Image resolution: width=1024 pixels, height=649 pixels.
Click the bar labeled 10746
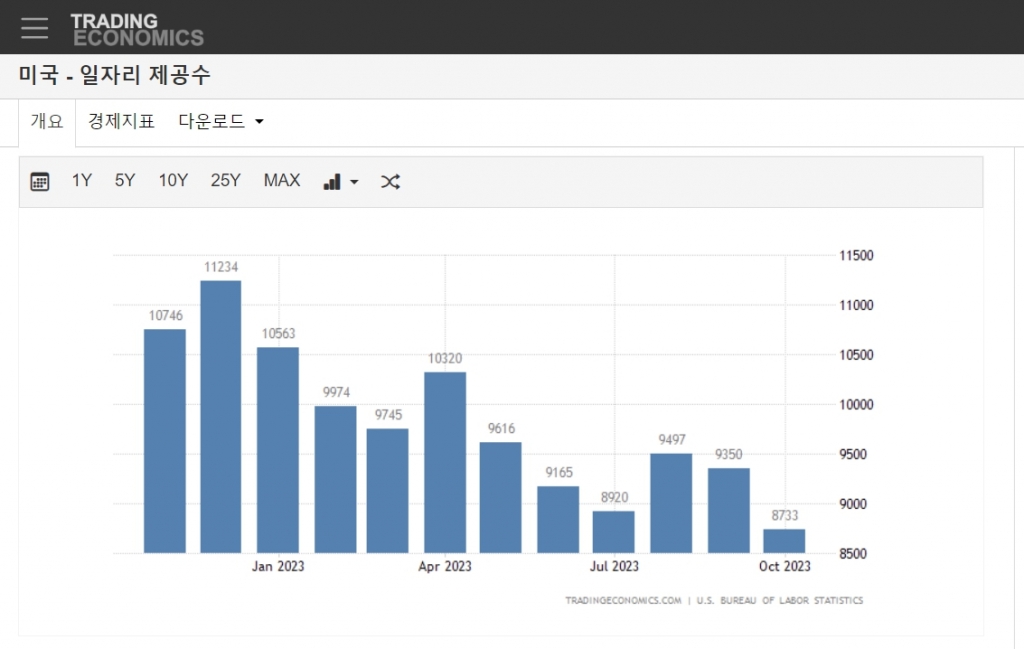[165, 441]
